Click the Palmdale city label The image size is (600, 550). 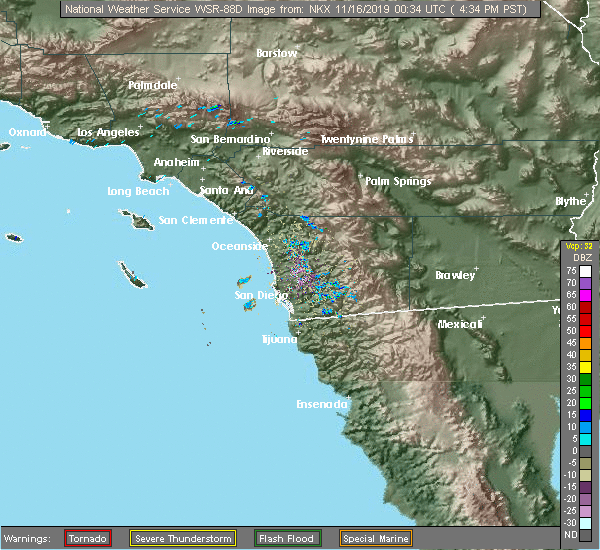(153, 85)
